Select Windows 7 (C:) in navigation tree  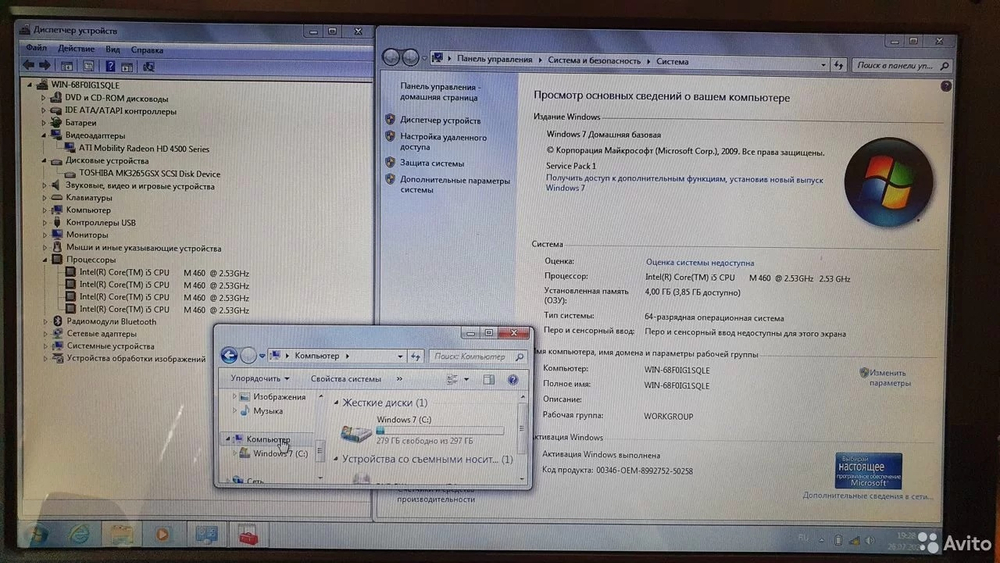[280, 453]
